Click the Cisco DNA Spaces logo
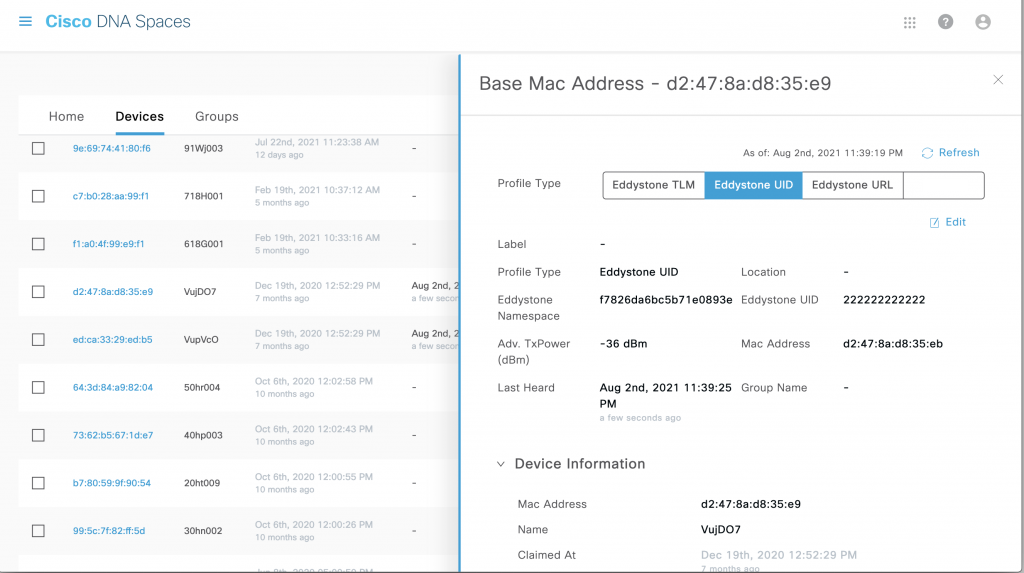 [118, 22]
